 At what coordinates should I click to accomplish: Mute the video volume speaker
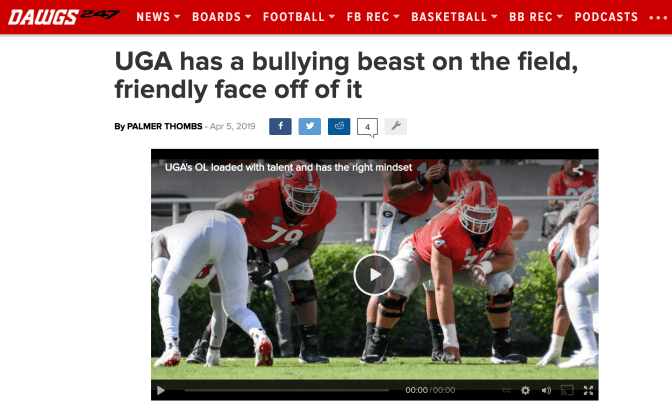click(546, 390)
